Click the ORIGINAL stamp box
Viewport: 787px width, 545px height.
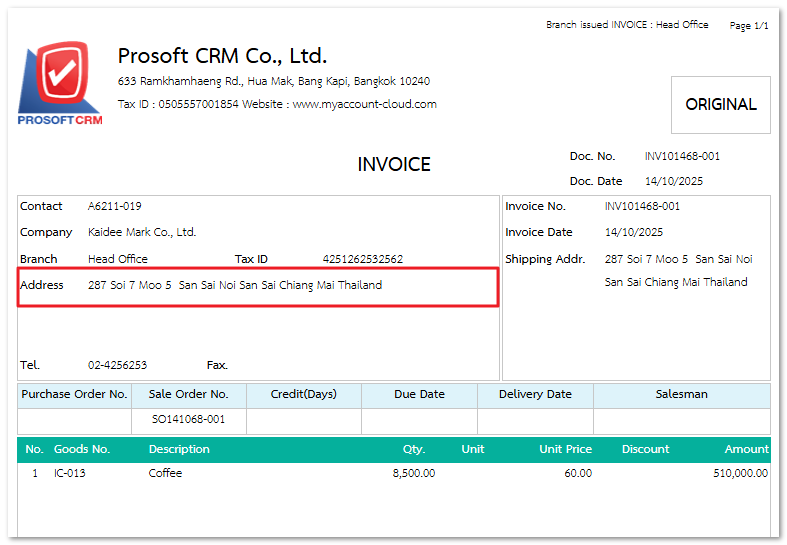pyautogui.click(x=720, y=104)
